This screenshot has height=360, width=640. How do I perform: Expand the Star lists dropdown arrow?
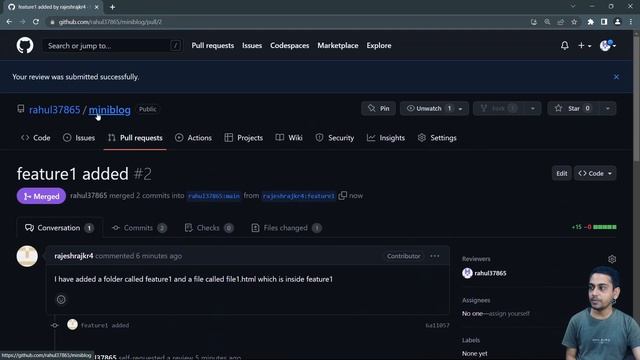608,109
